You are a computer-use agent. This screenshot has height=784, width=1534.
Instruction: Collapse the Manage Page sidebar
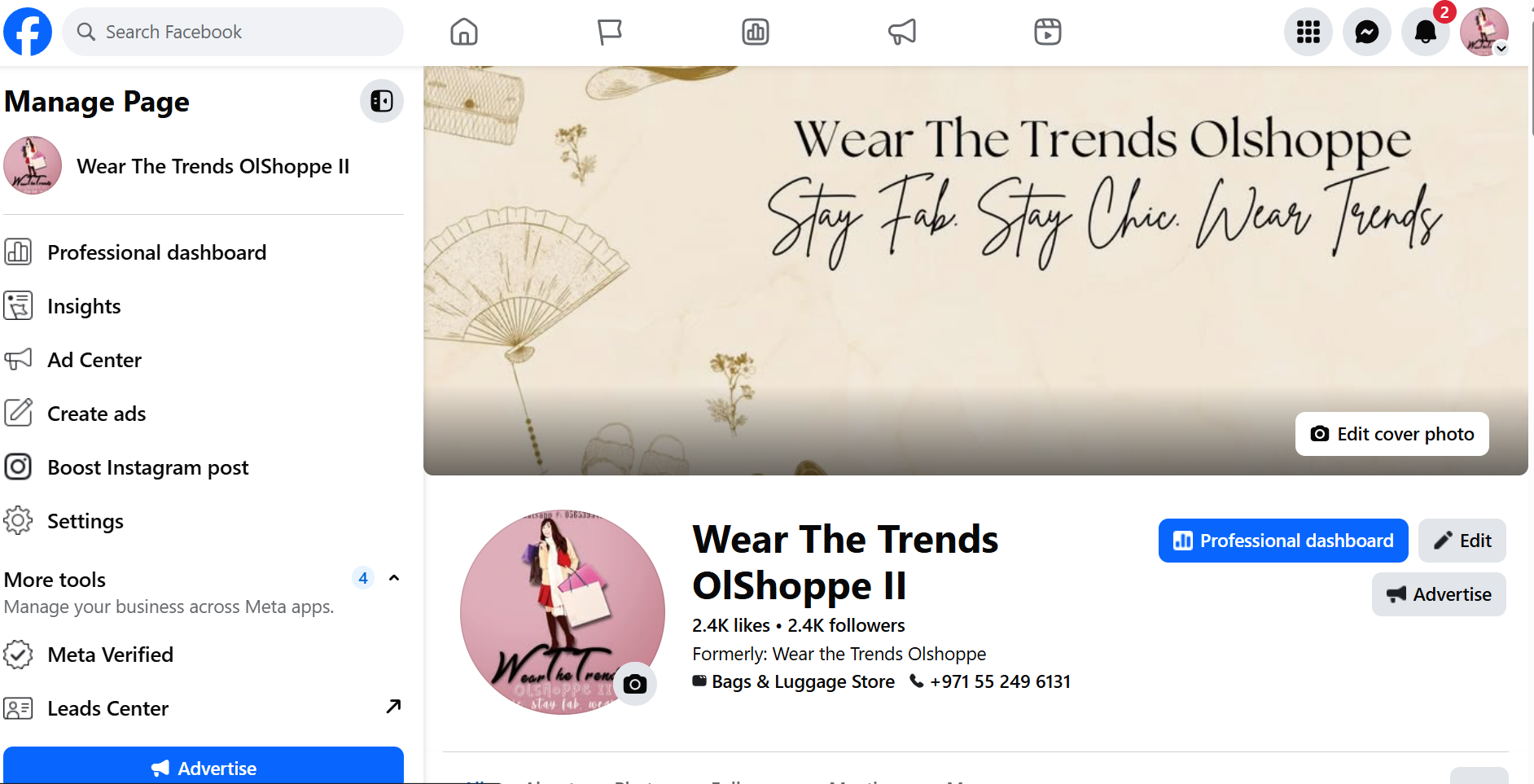point(382,101)
